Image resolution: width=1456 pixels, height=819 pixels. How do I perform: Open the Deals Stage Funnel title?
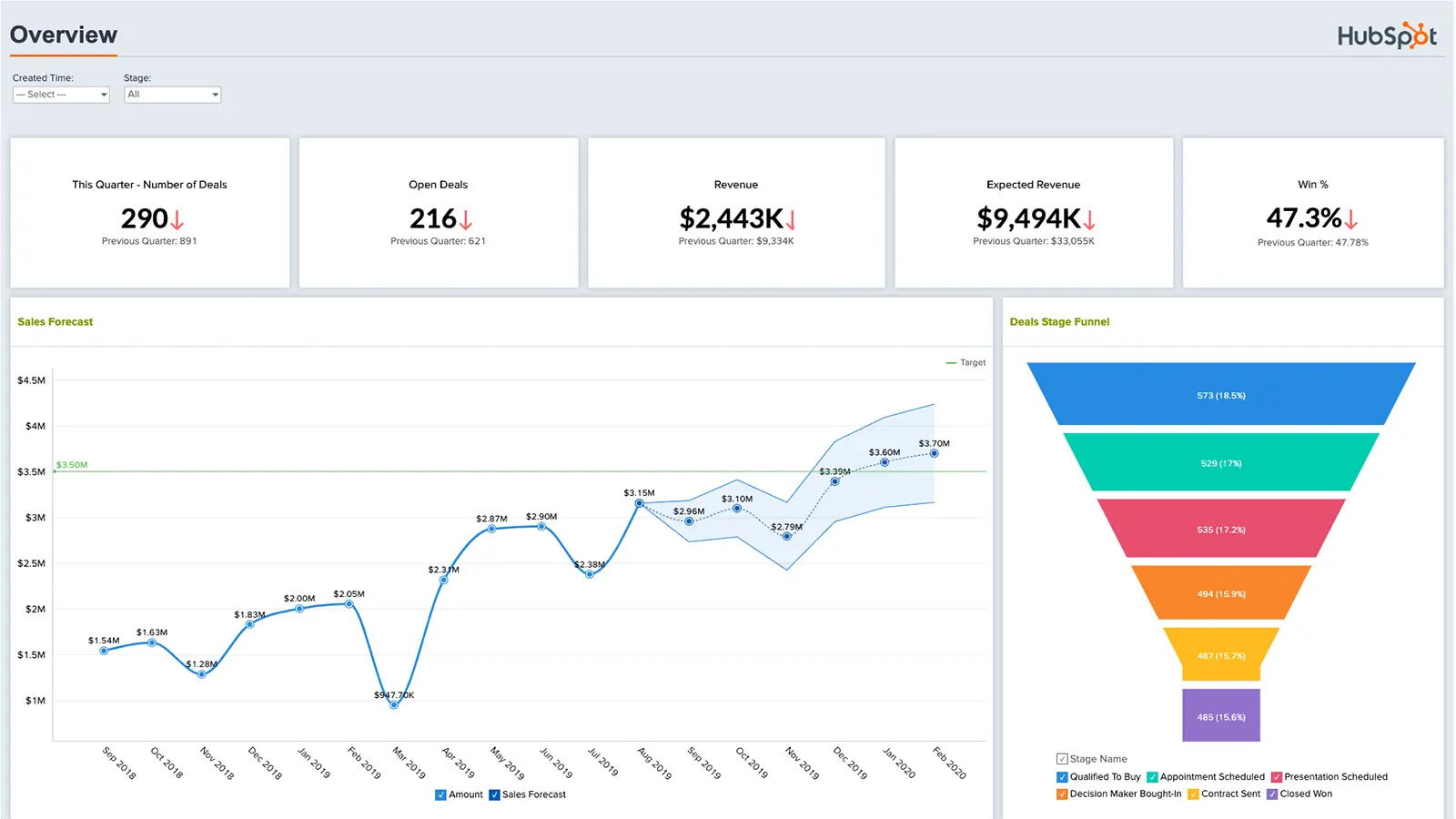(x=1059, y=322)
